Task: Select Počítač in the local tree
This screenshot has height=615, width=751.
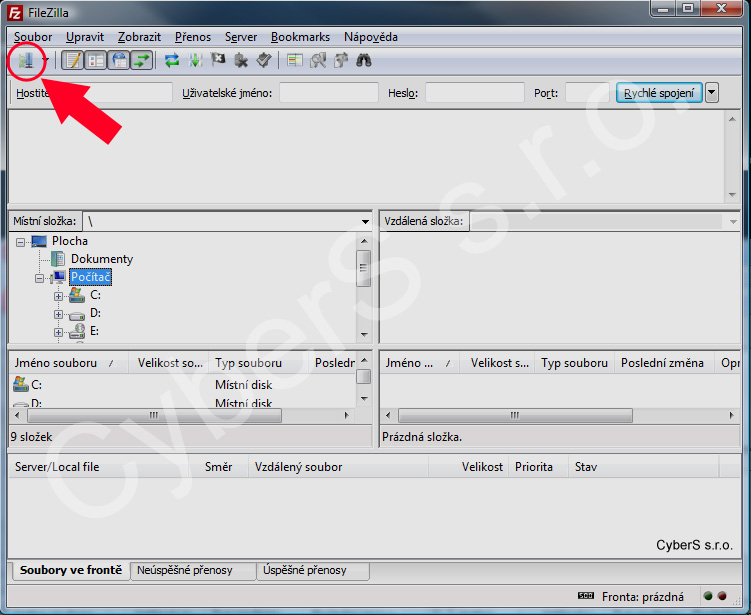Action: [x=91, y=277]
